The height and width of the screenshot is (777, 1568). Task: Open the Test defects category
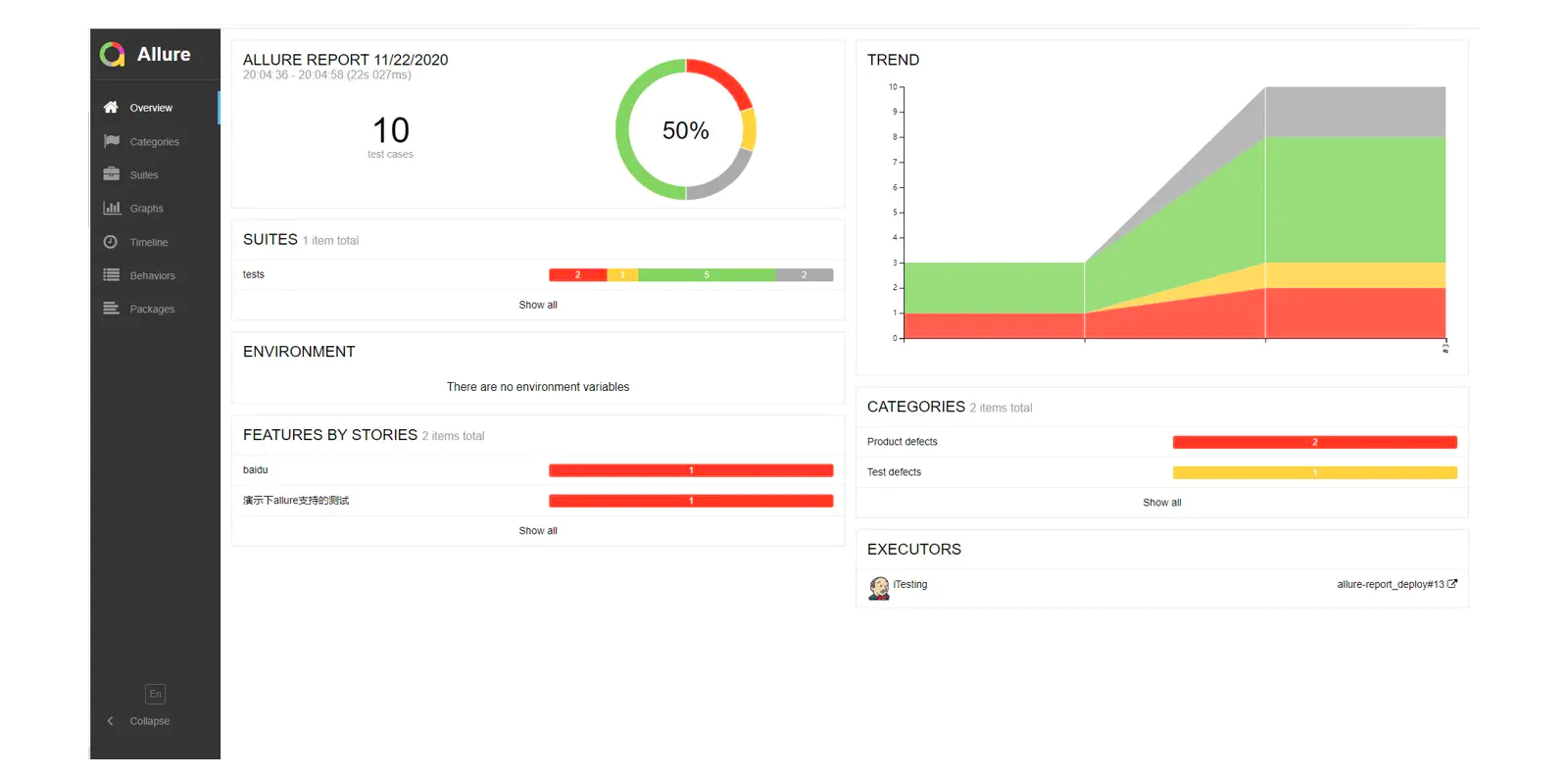(x=1162, y=472)
